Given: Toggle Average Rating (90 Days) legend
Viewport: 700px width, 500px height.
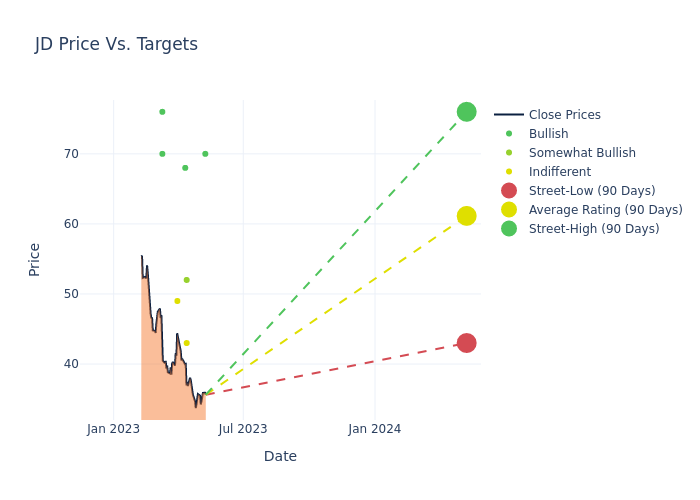Looking at the screenshot, I should point(605,210).
